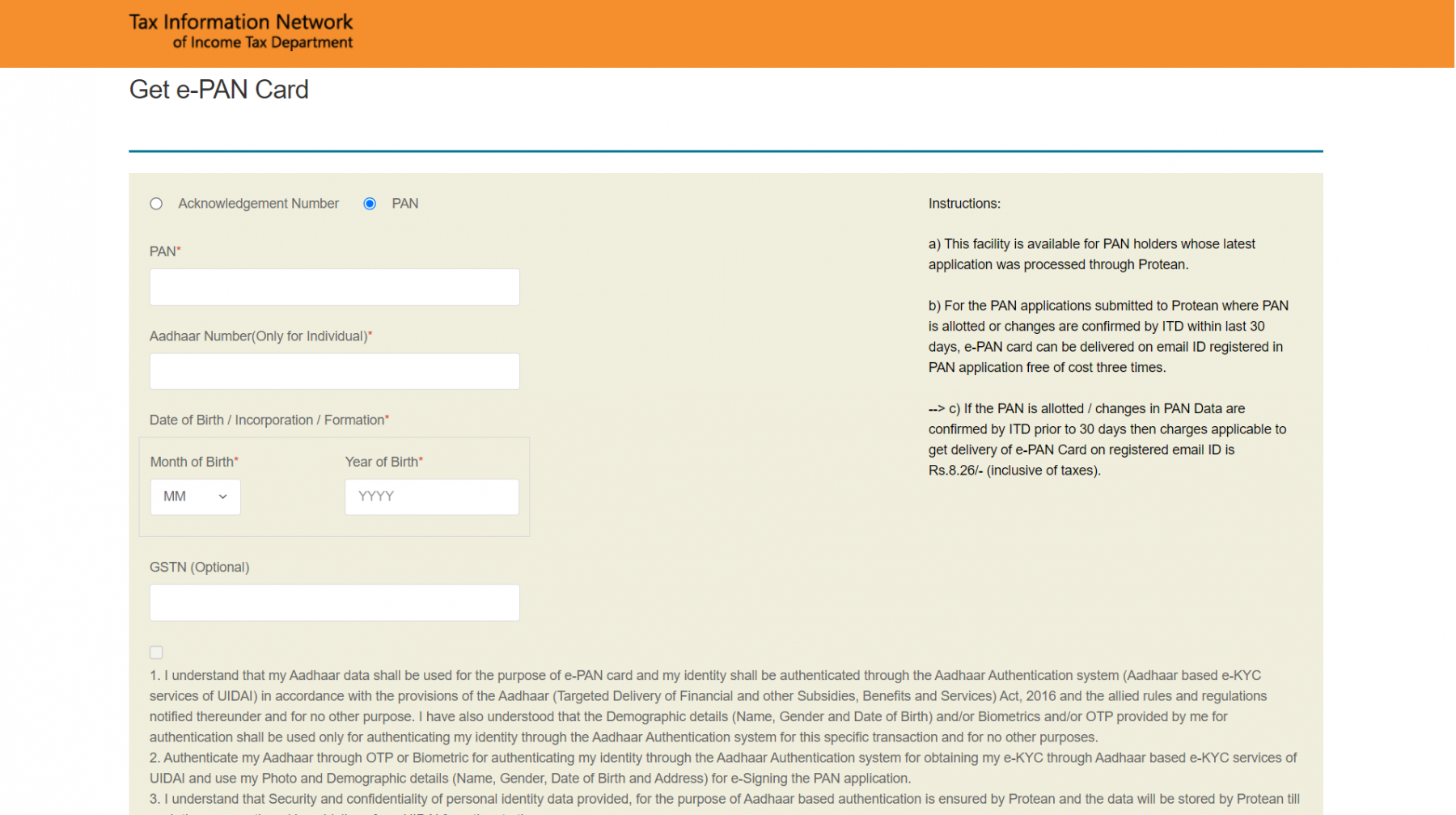Click the chevron arrow in month selector
Image resolution: width=1456 pixels, height=815 pixels.
222,496
